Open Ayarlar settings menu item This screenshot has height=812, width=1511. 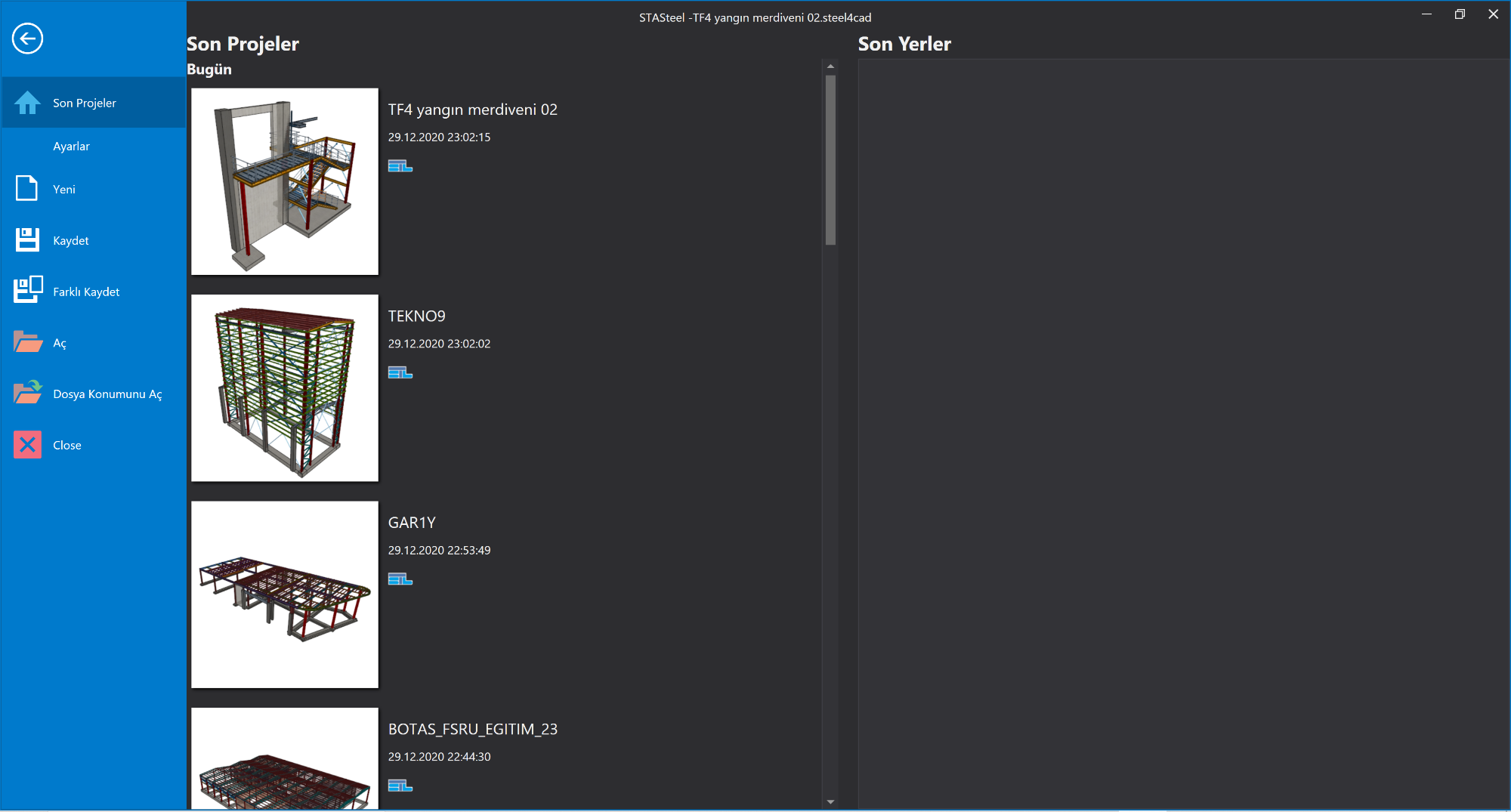click(x=71, y=147)
